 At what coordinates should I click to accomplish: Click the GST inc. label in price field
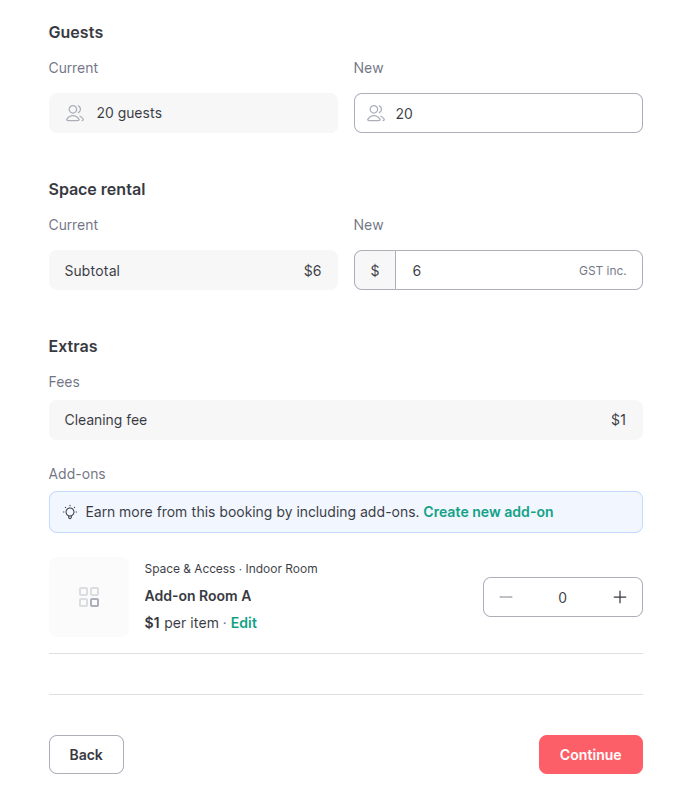[602, 271]
